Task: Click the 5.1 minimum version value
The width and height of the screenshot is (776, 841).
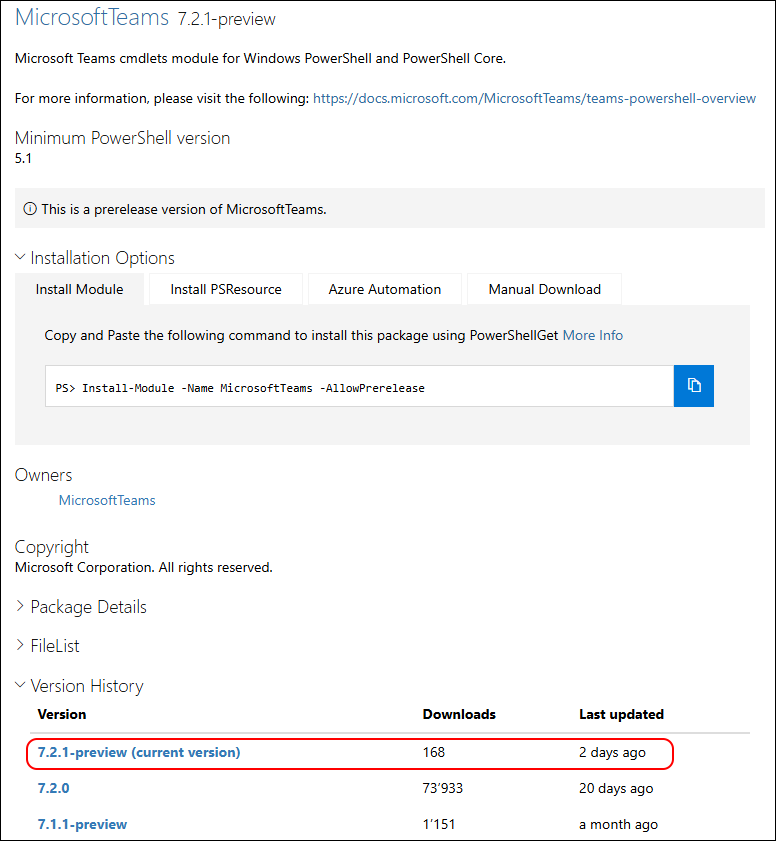Action: pyautogui.click(x=23, y=158)
